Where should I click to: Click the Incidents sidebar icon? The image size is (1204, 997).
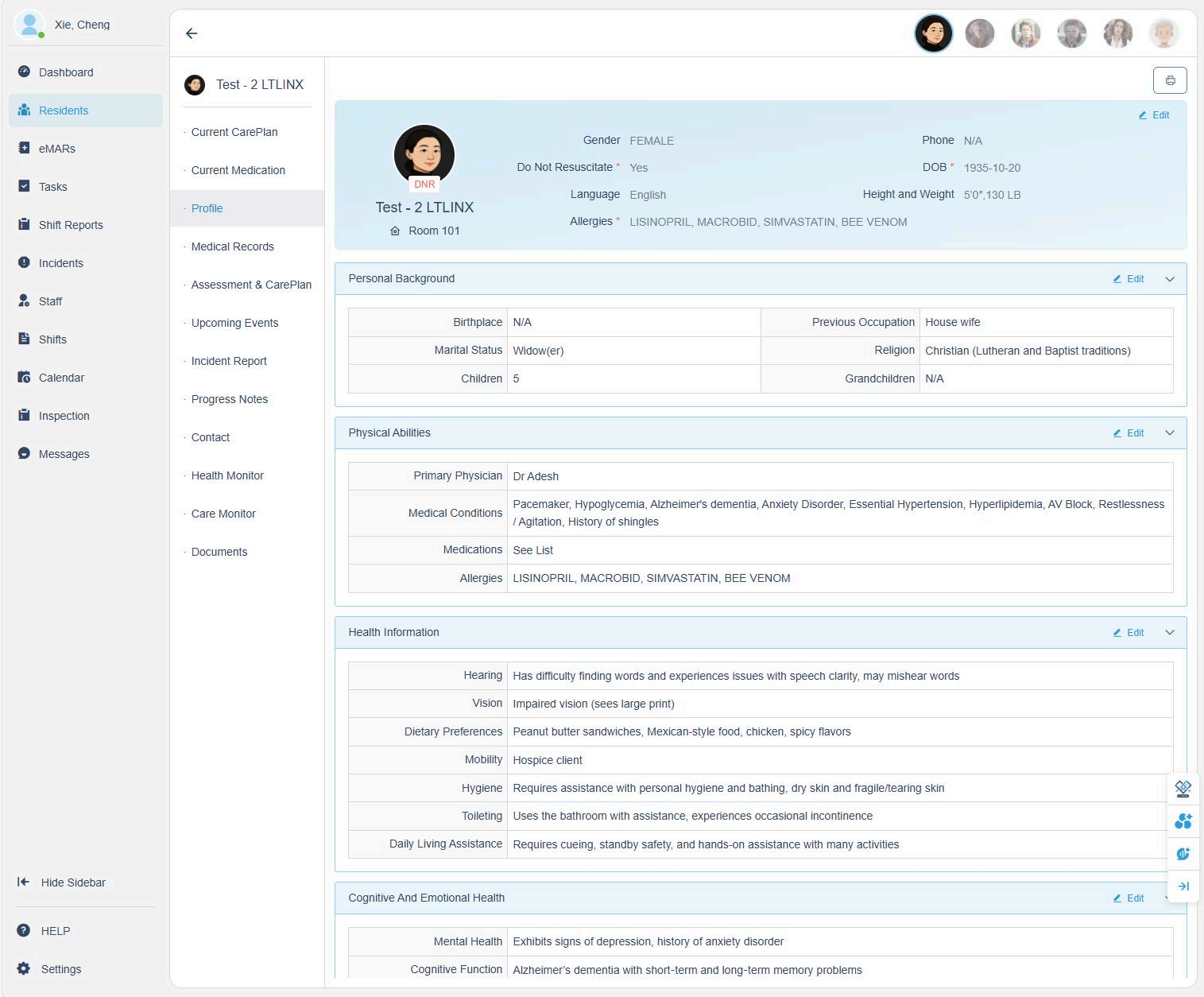[24, 262]
